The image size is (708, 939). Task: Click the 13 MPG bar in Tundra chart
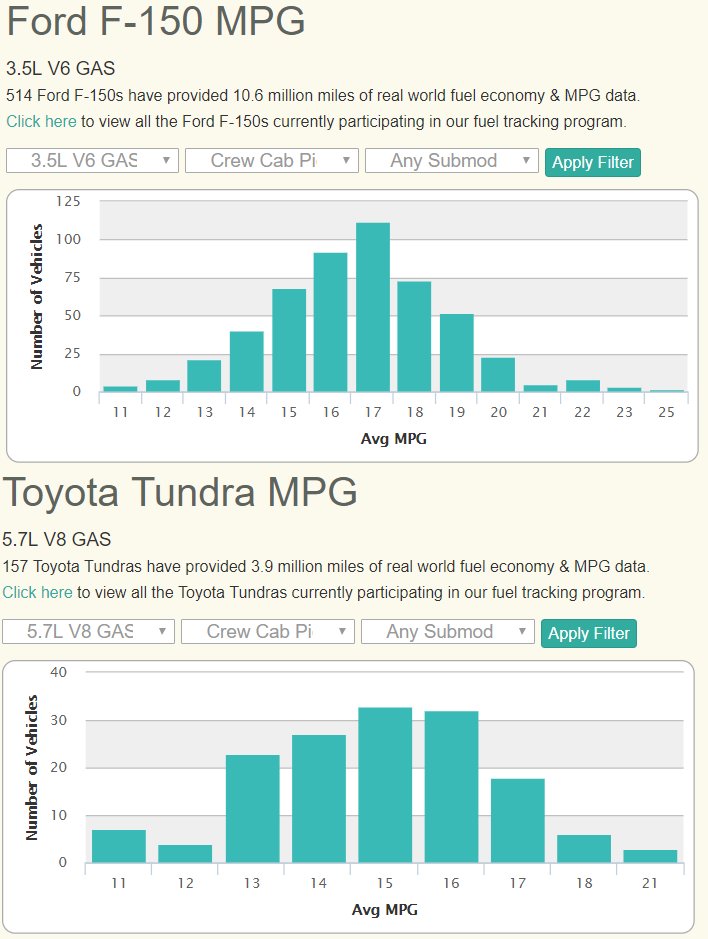(253, 809)
